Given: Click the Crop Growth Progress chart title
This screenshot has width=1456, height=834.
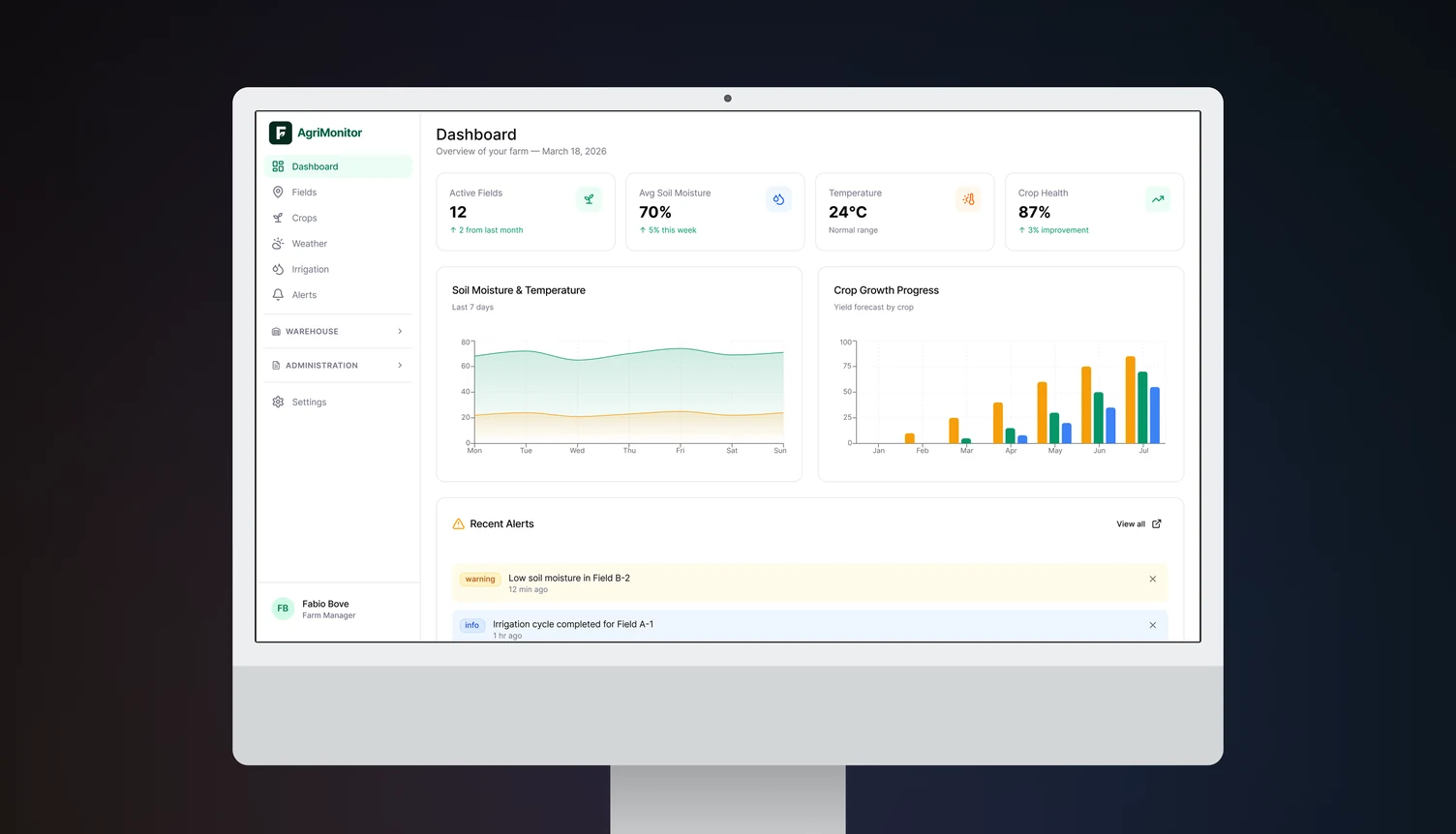Looking at the screenshot, I should coord(887,290).
